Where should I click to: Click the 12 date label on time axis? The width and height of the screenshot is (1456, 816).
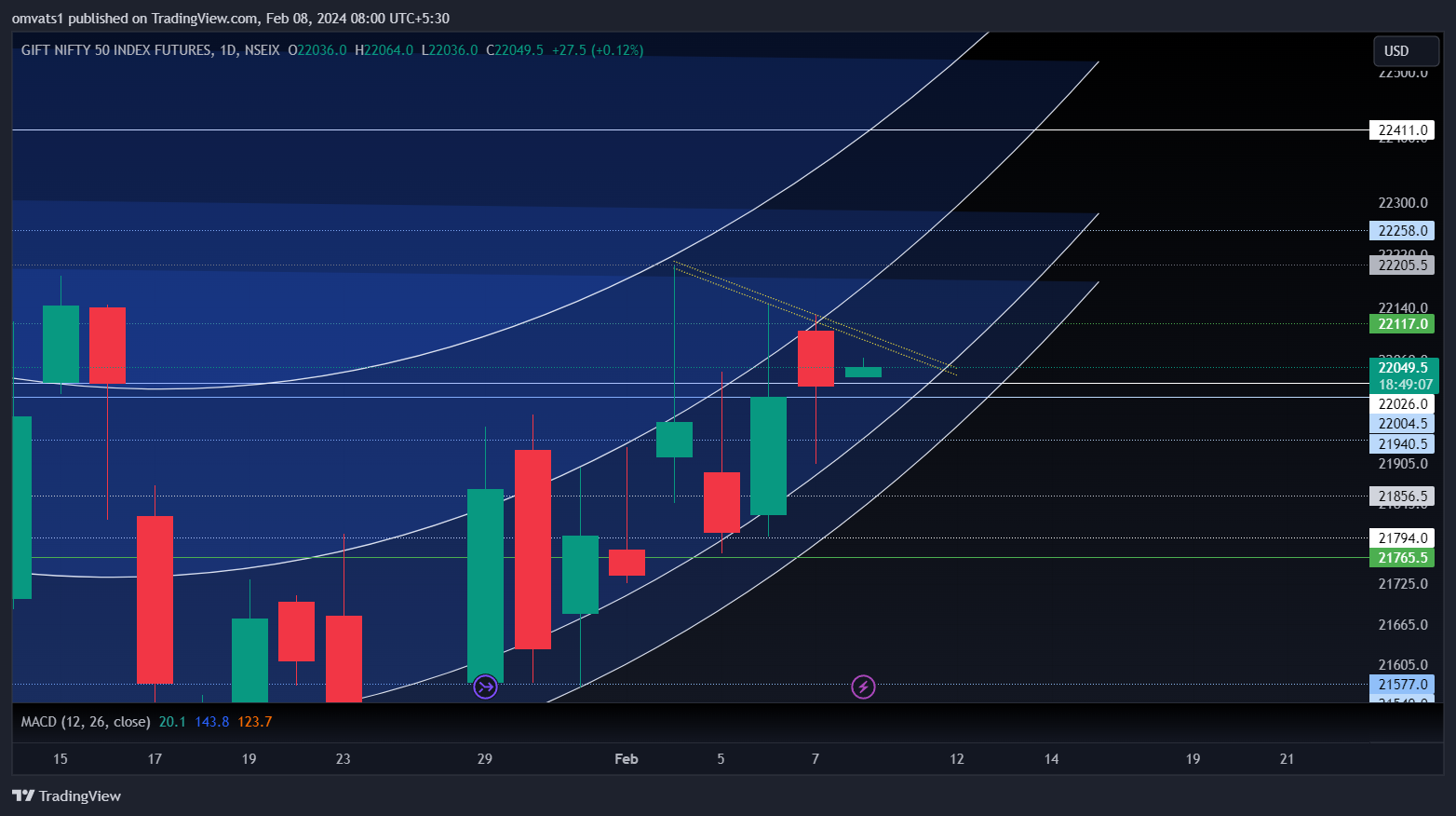pos(957,759)
